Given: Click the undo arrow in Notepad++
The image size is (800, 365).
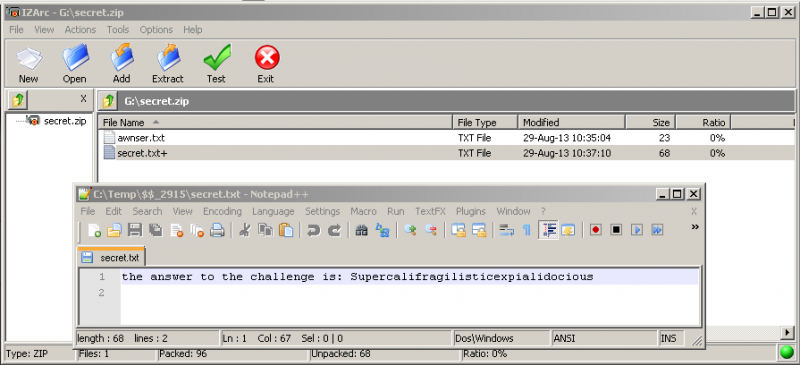Looking at the screenshot, I should (313, 230).
